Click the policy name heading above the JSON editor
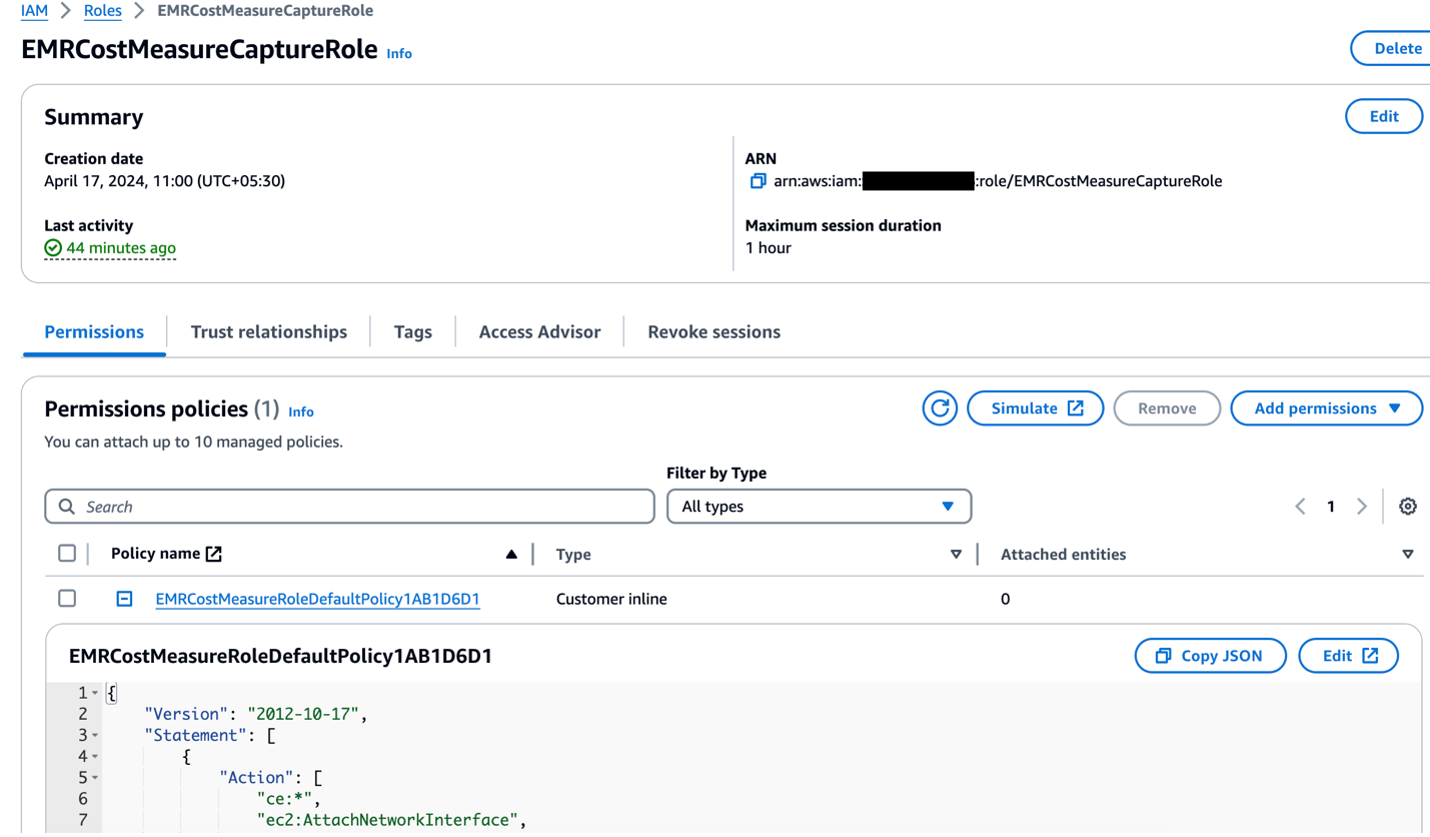This screenshot has width=1430, height=837. tap(281, 656)
